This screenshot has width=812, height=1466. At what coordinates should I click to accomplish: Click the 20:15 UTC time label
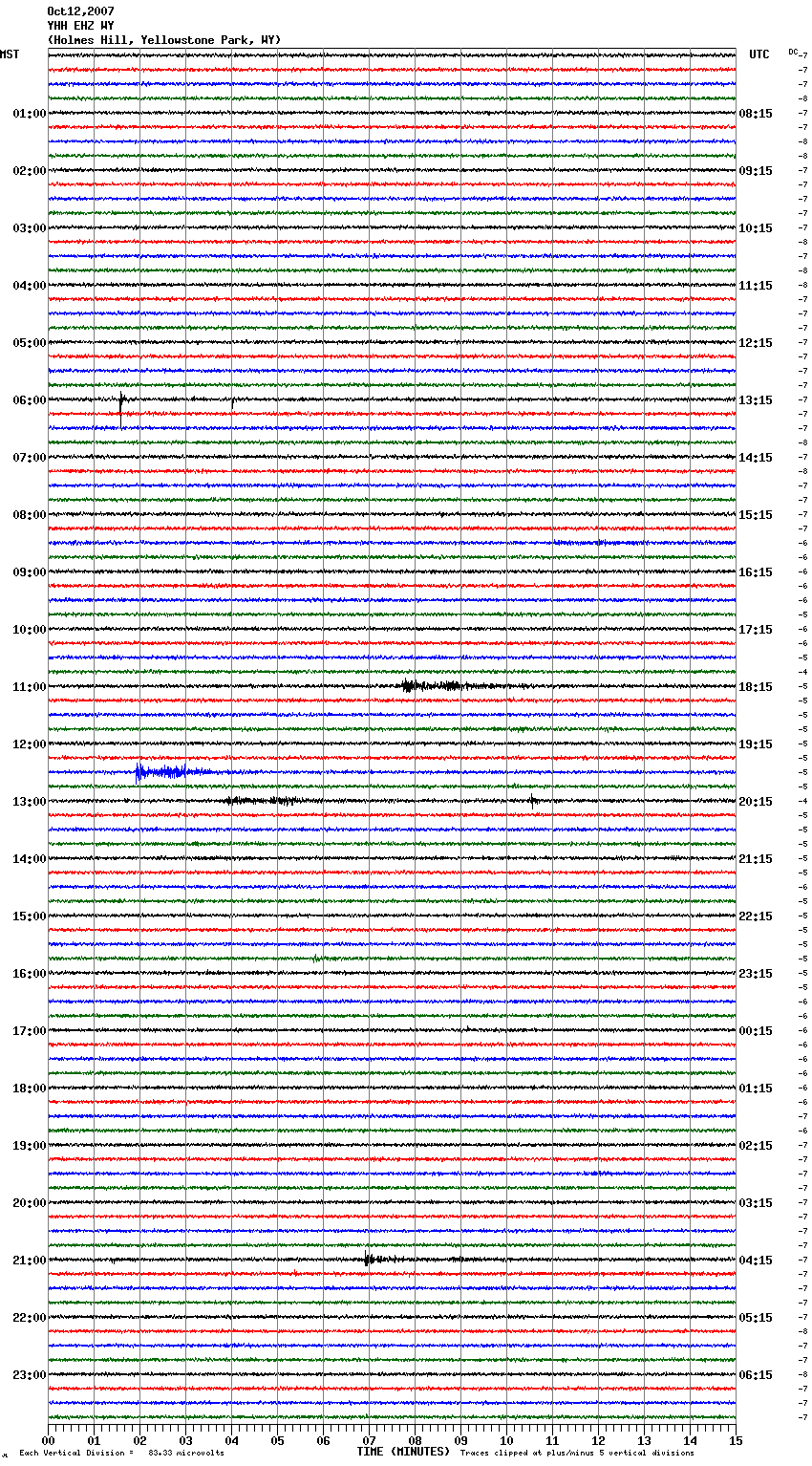point(756,802)
